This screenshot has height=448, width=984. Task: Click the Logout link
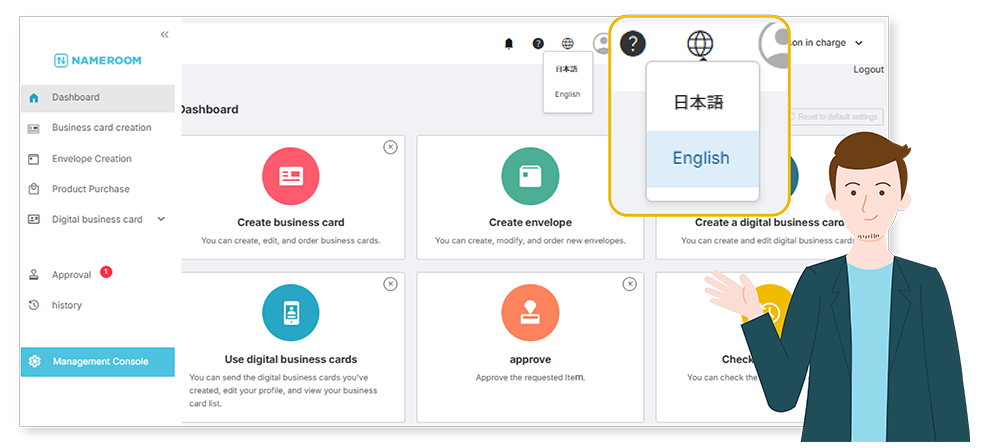coord(868,70)
